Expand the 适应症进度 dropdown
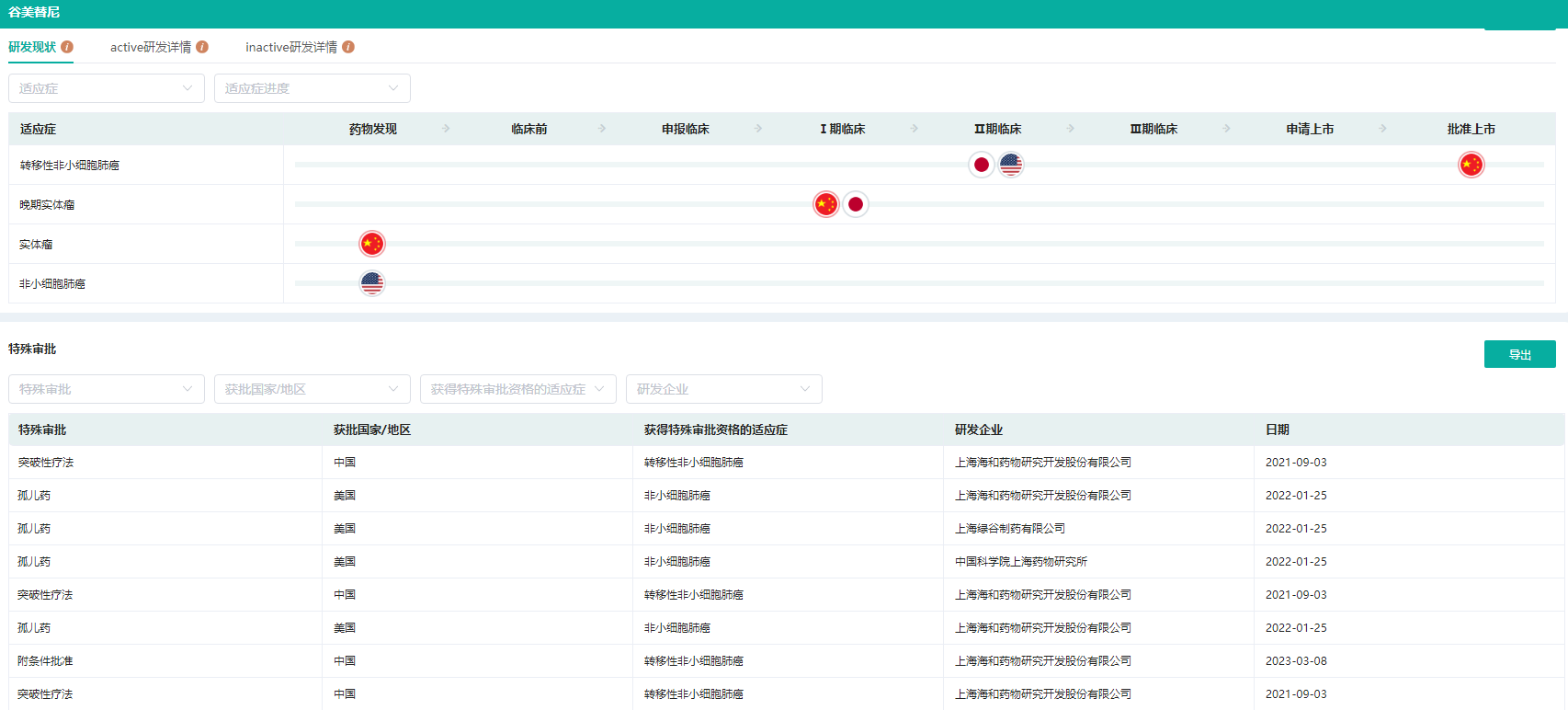Screen dimensions: 1568x710 312,88
